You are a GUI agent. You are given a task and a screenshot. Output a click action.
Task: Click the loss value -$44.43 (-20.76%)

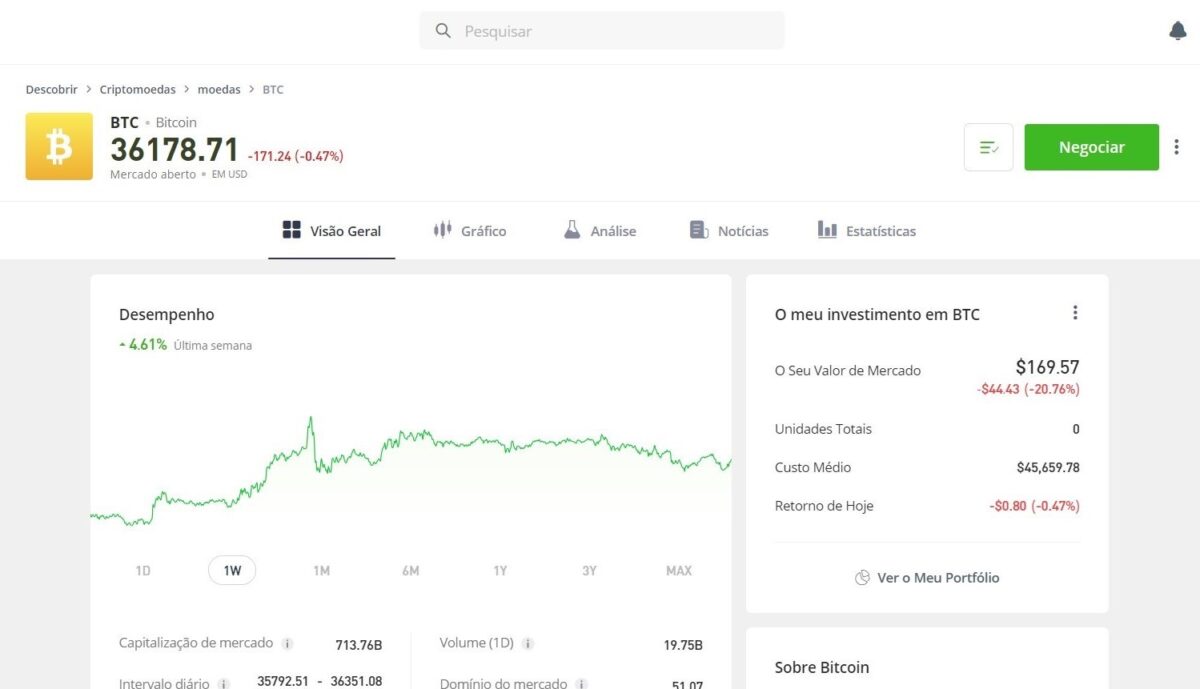[x=1029, y=389]
